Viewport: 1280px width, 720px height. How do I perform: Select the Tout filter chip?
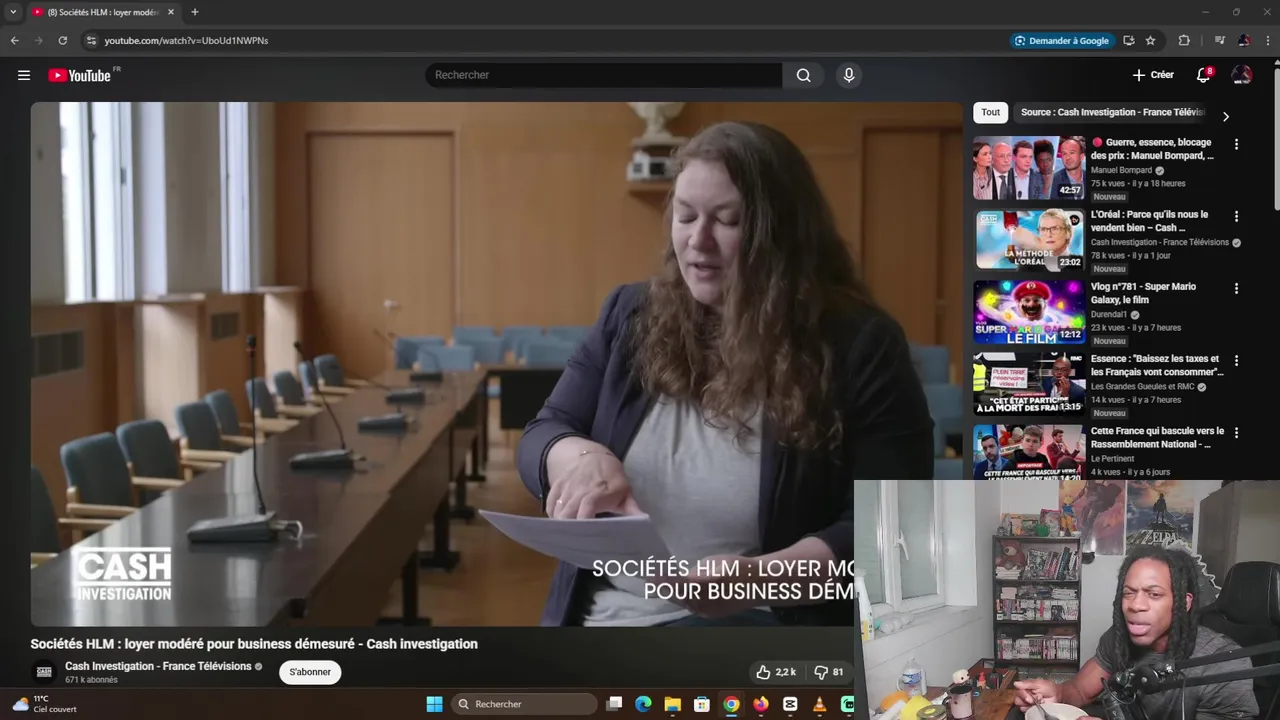pos(990,112)
